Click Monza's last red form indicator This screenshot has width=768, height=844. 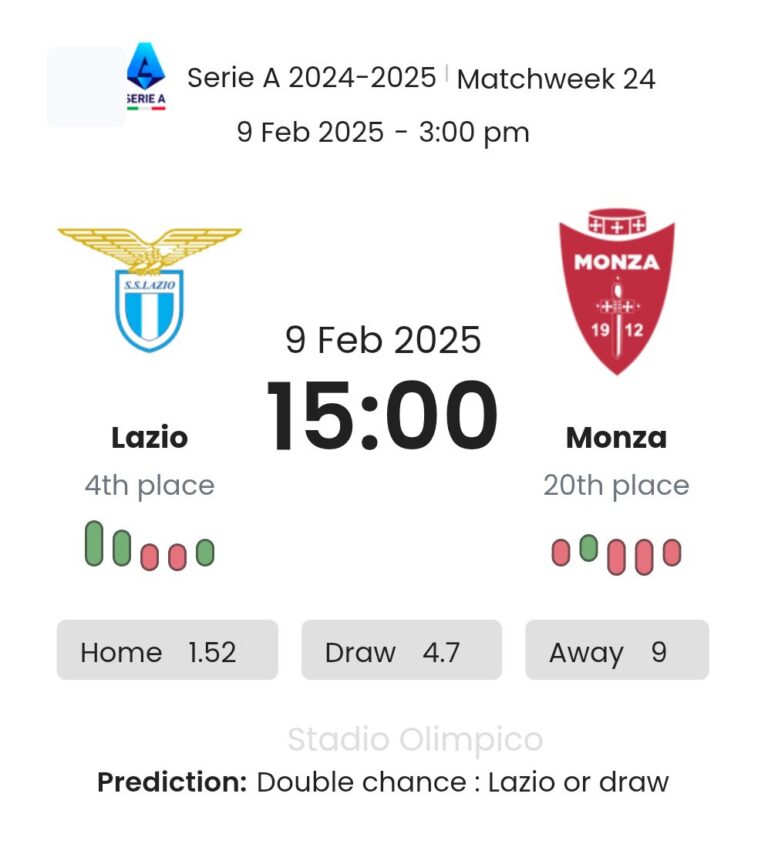coord(672,552)
